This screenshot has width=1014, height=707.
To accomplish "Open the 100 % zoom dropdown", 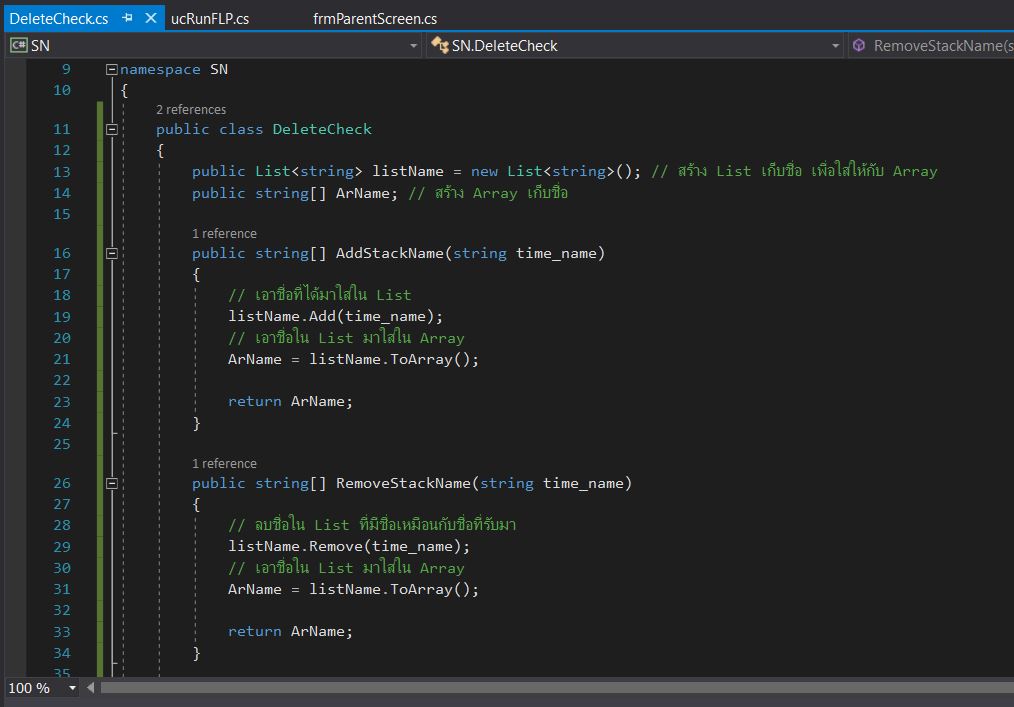I will [72, 688].
